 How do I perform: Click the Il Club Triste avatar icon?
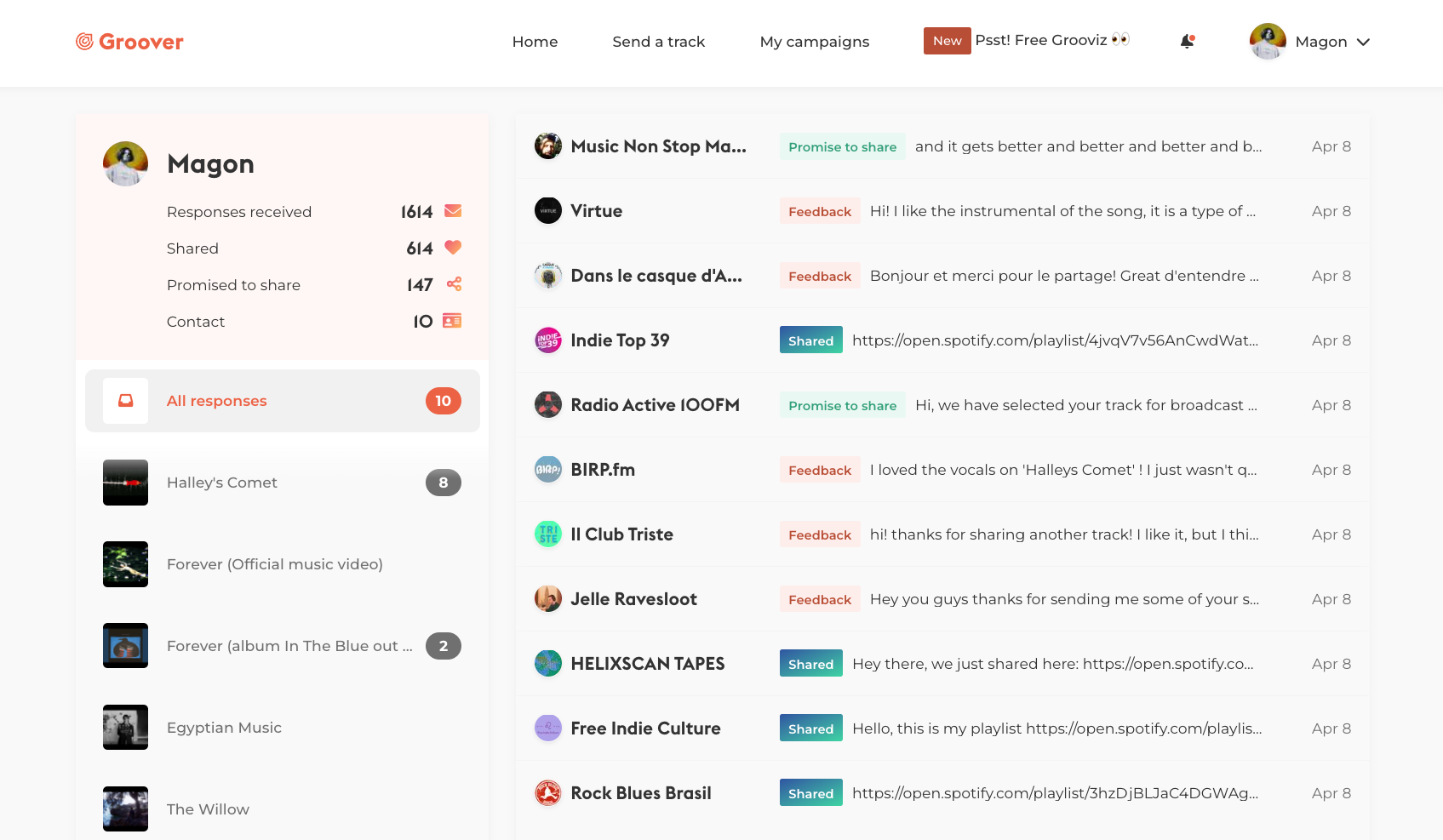pyautogui.click(x=547, y=534)
